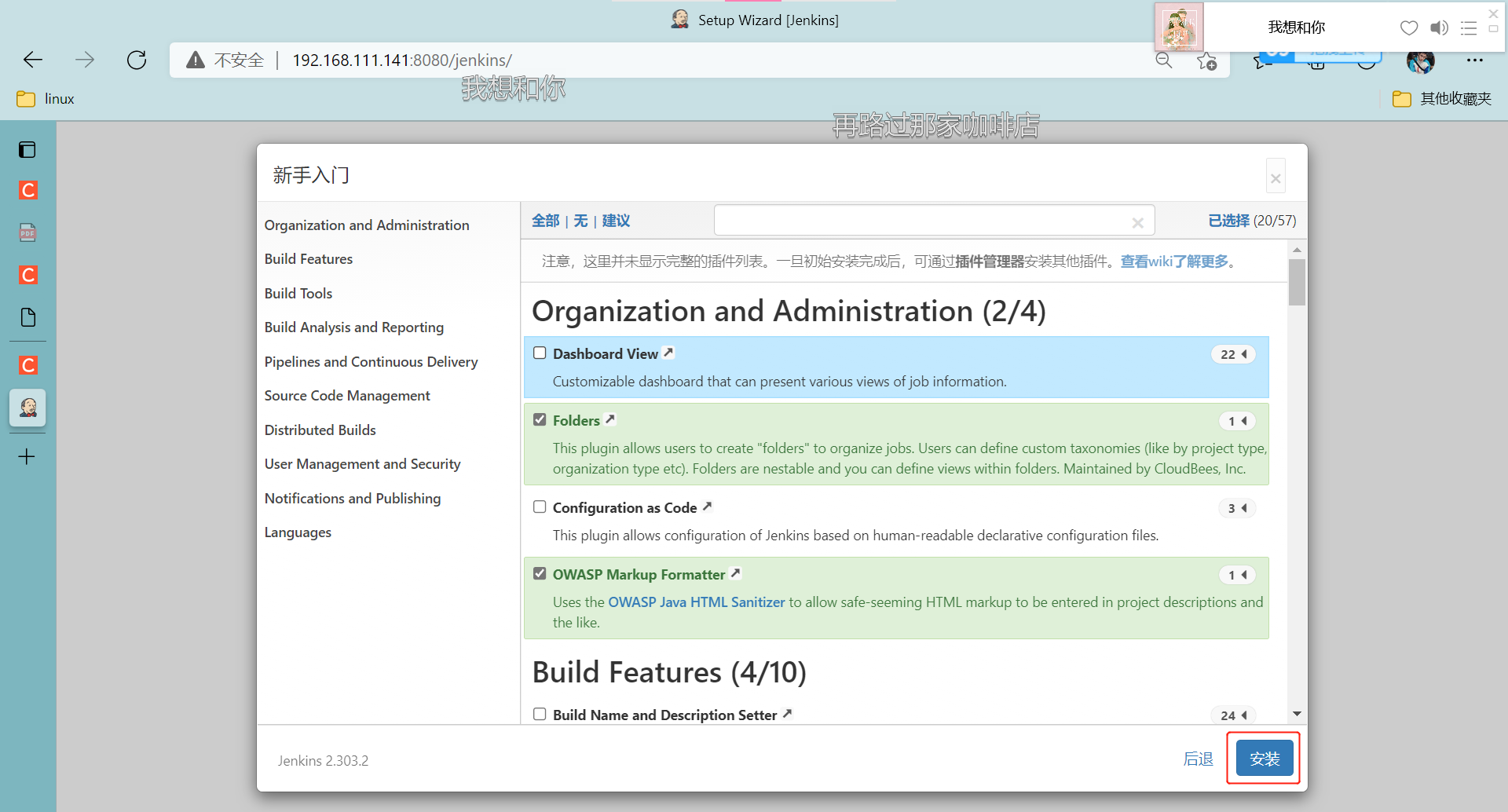Click the plugin list scrollbar down arrow
This screenshot has width=1508, height=812.
coord(1297,714)
